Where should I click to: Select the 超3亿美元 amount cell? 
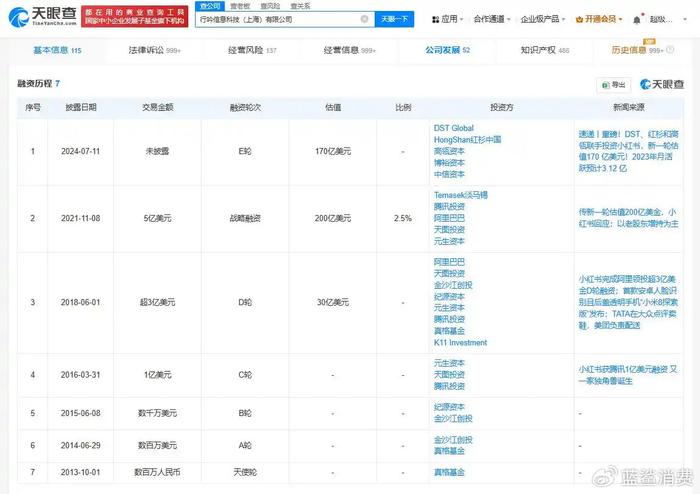[157, 303]
